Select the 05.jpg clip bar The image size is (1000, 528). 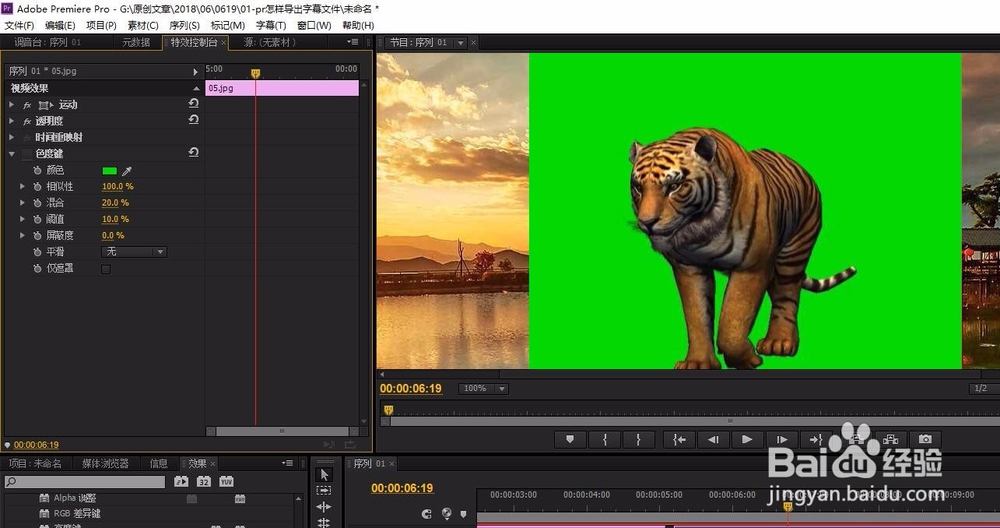(282, 88)
